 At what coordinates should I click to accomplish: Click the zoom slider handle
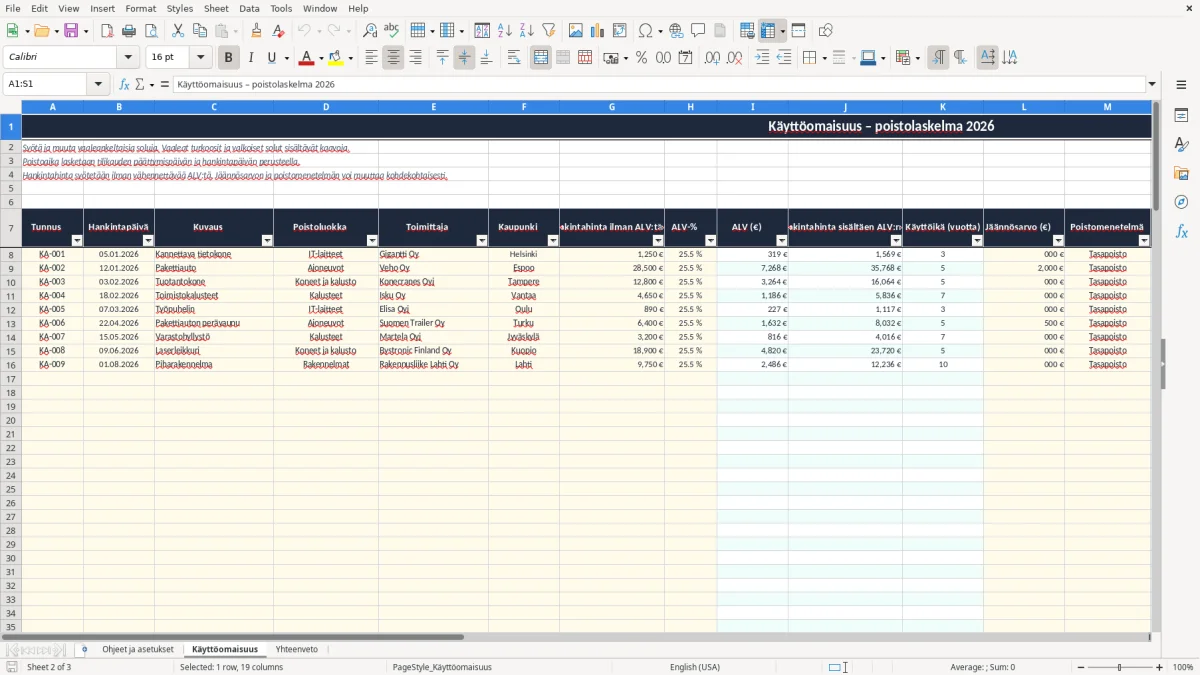(x=1120, y=667)
